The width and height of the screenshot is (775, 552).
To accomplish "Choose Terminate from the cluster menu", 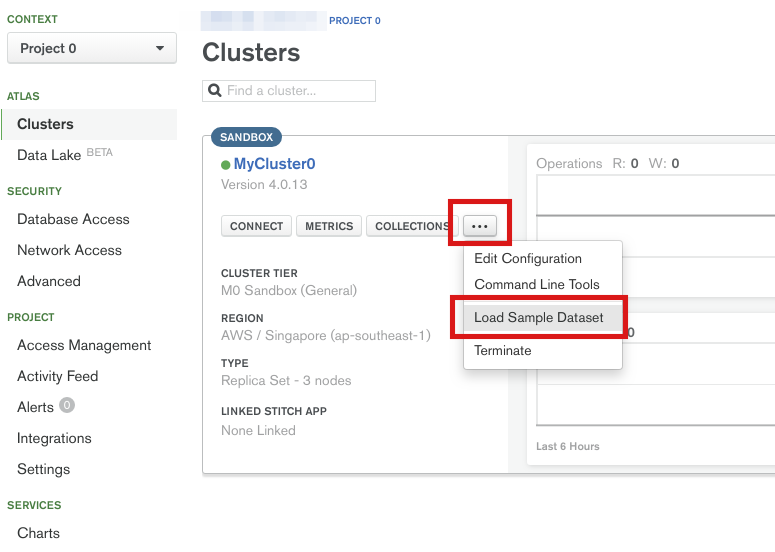I will pos(503,351).
